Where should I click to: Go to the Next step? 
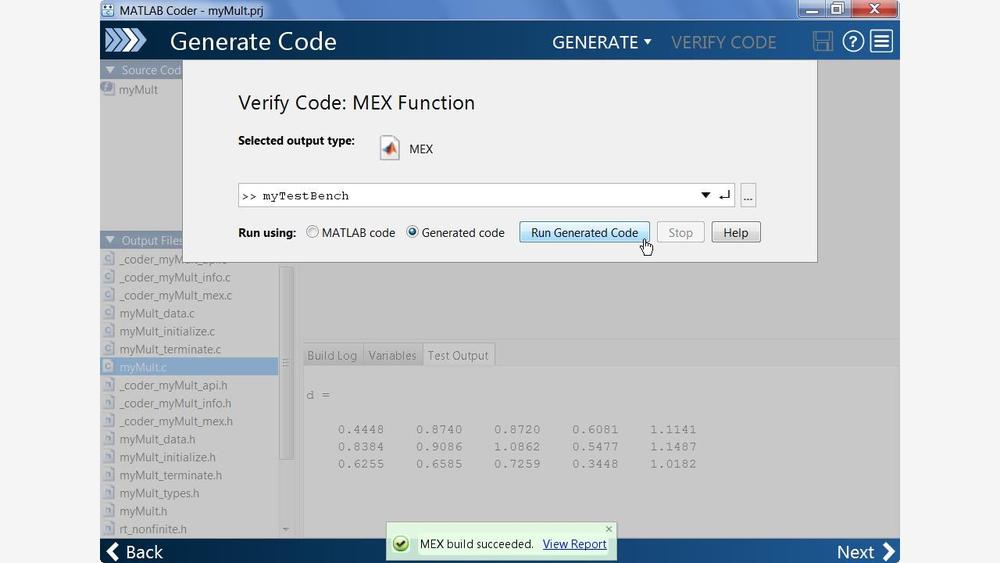click(x=866, y=552)
